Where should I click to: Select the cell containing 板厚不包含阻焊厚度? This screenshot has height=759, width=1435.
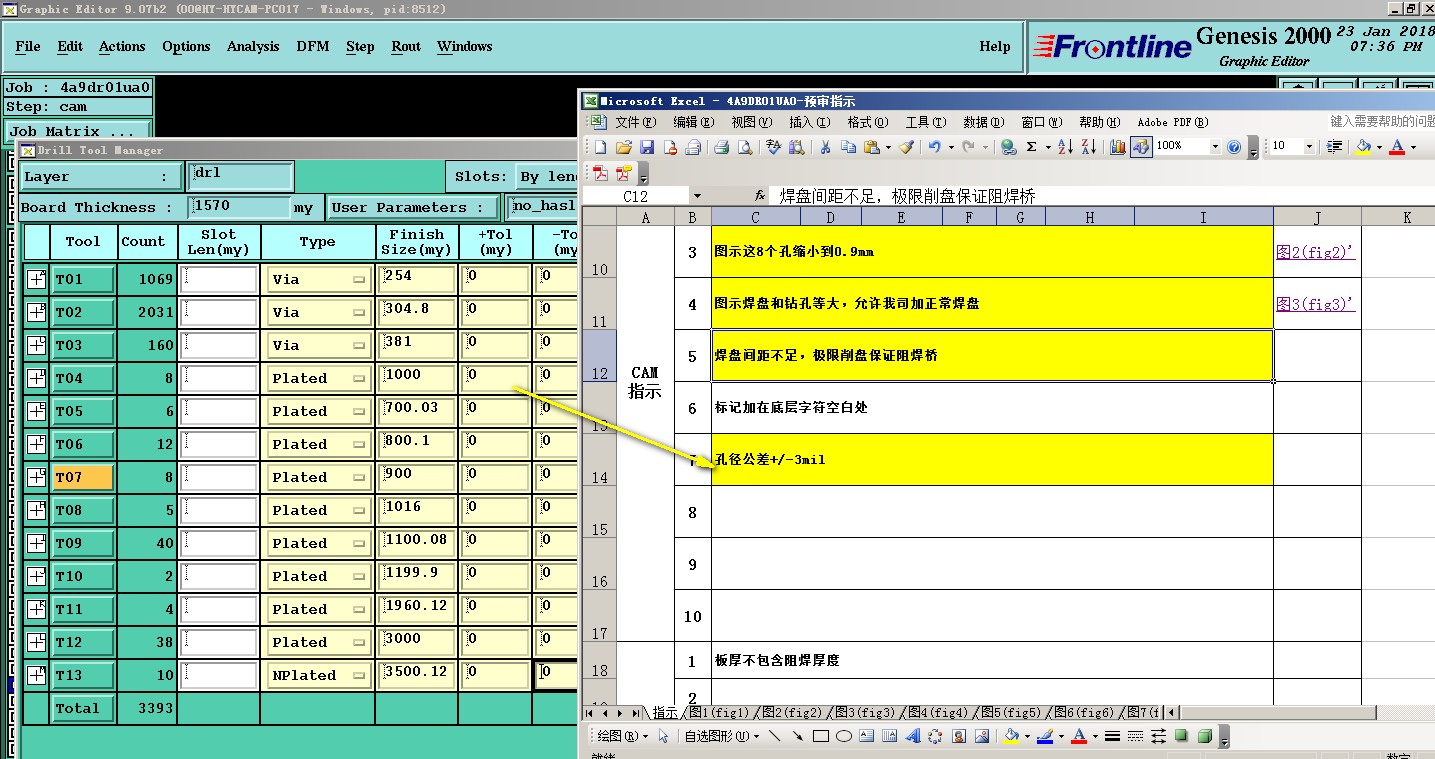tap(992, 661)
